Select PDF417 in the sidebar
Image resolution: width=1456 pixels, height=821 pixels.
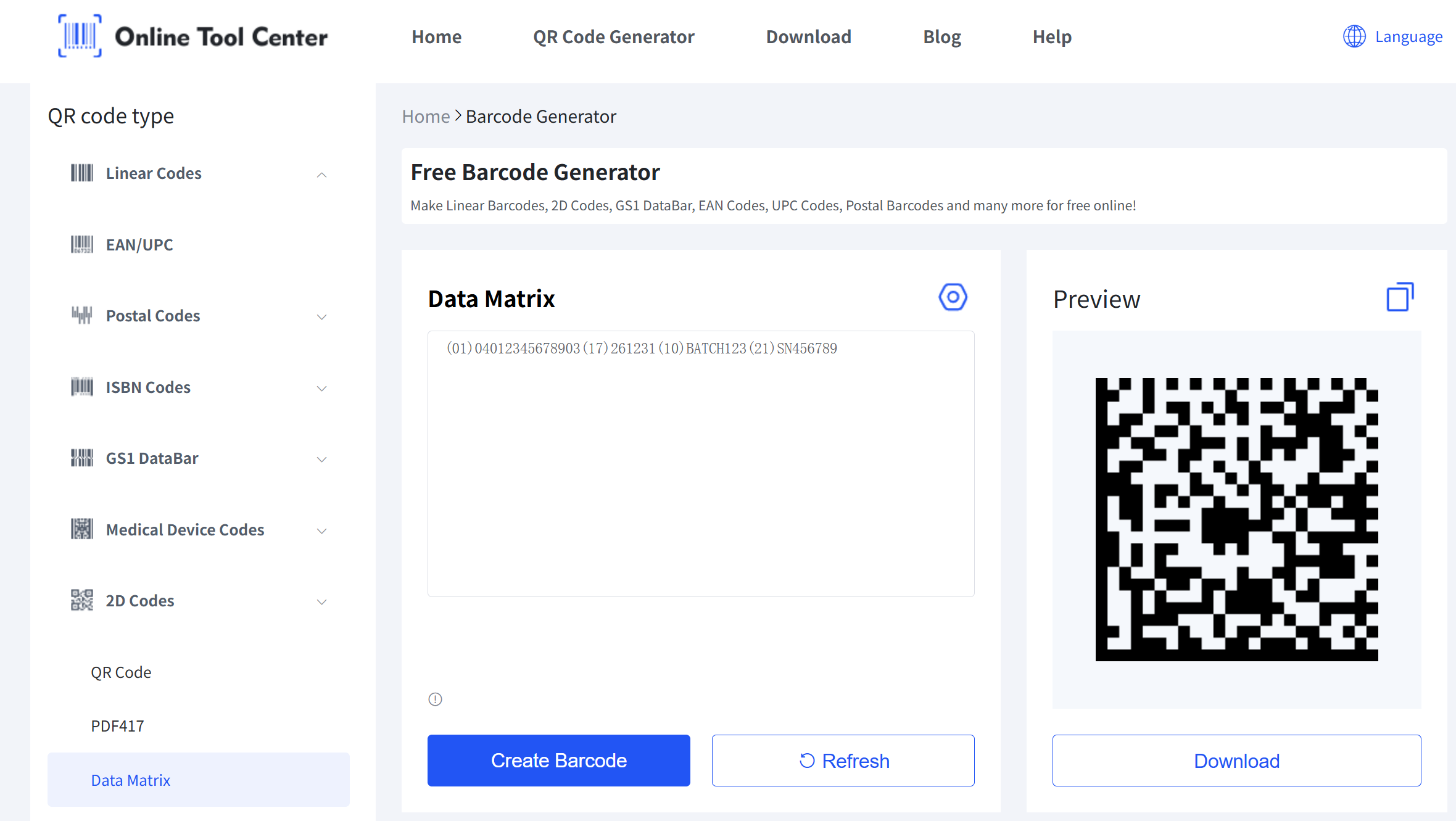click(117, 726)
